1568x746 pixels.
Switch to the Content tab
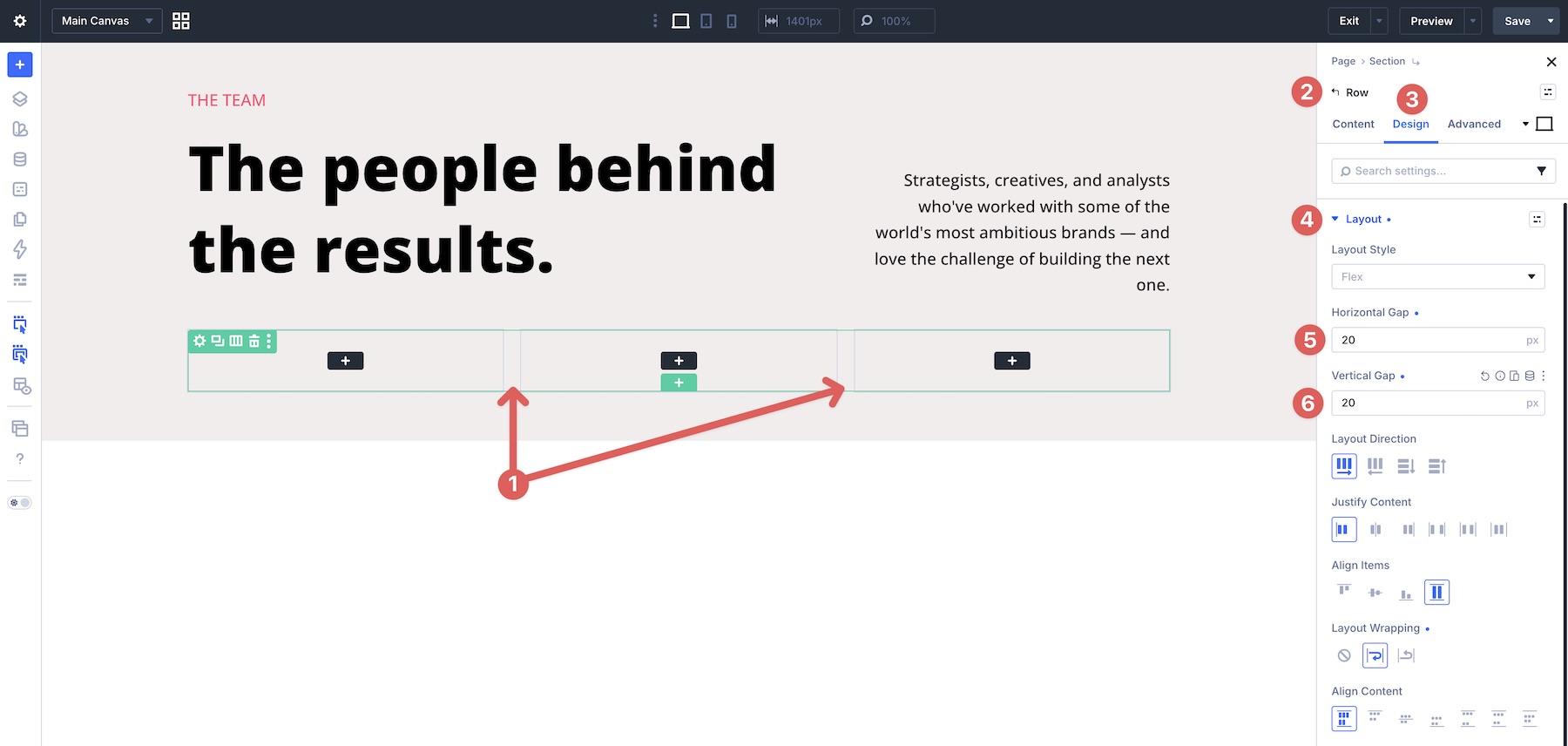[x=1353, y=124]
